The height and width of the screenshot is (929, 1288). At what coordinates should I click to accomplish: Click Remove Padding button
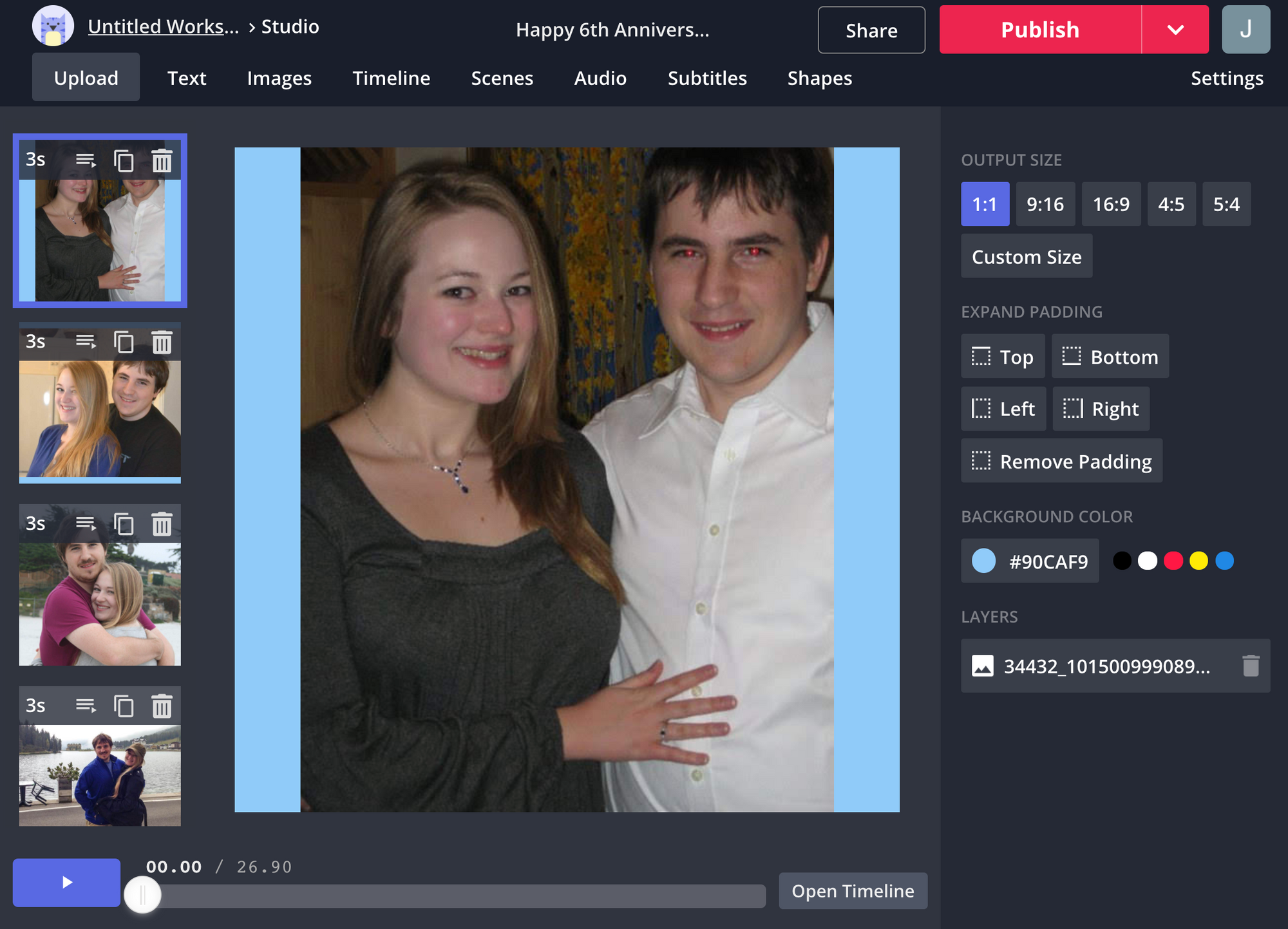[1061, 461]
